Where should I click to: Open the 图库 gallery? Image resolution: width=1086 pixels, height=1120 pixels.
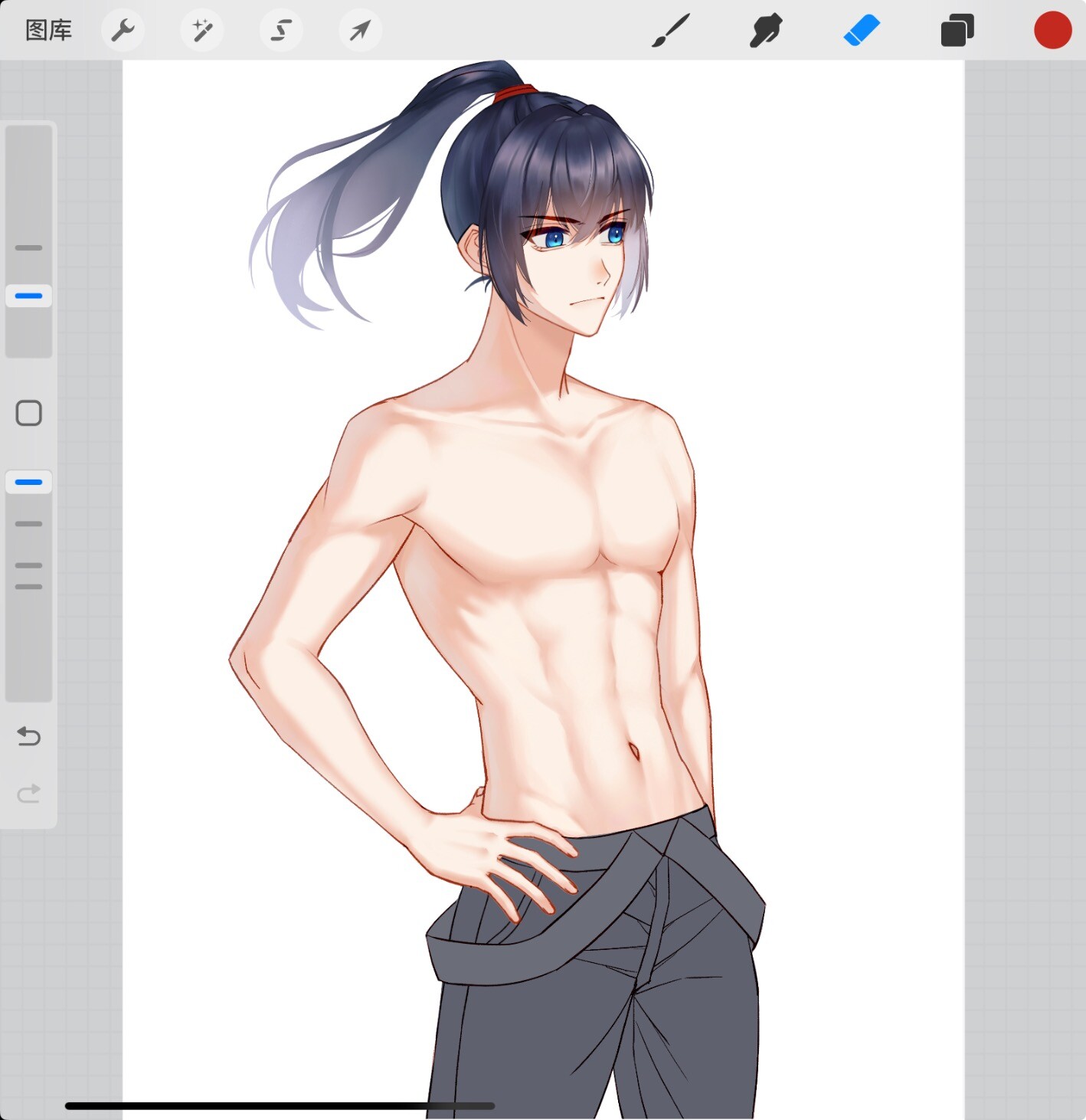(x=48, y=31)
